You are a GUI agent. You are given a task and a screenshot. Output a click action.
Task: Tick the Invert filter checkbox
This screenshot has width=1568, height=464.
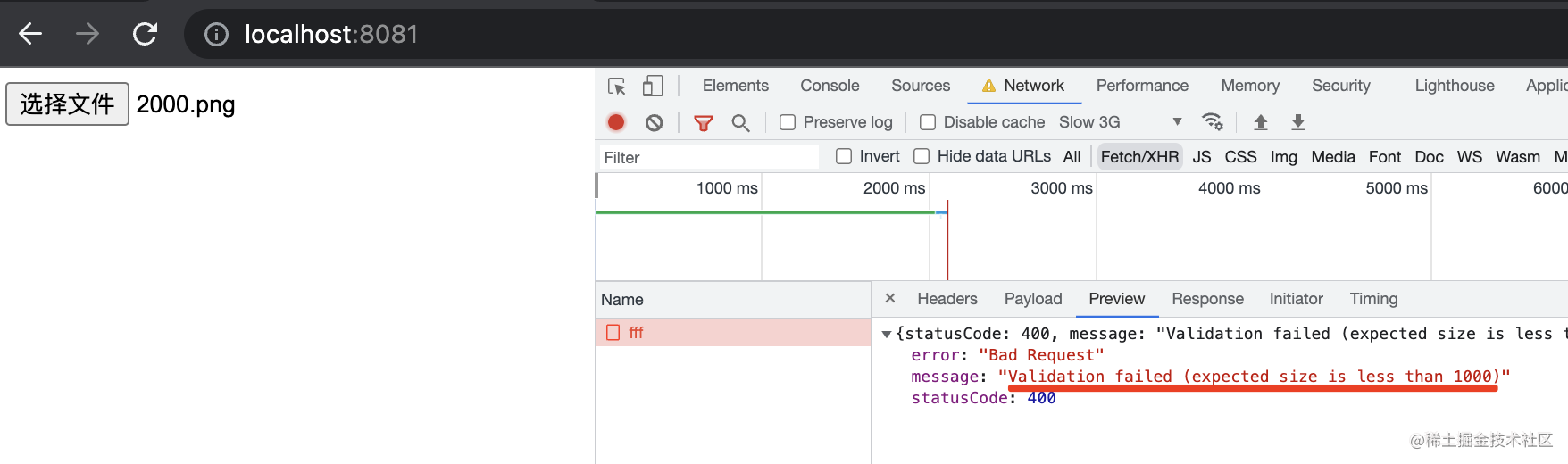(x=844, y=156)
